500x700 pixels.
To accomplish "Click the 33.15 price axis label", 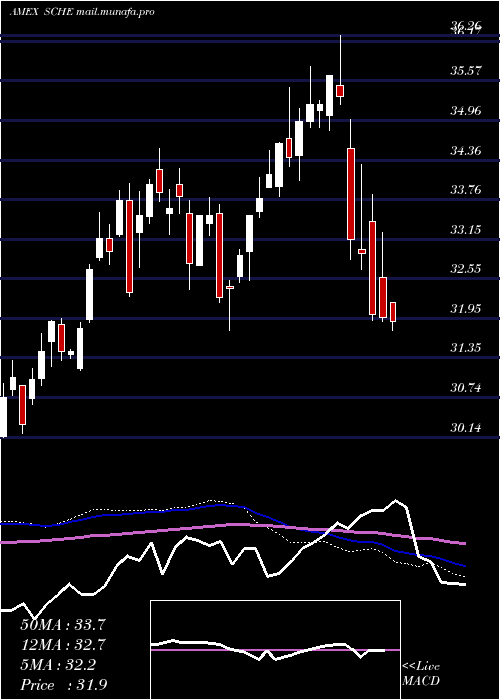I will pos(466,229).
